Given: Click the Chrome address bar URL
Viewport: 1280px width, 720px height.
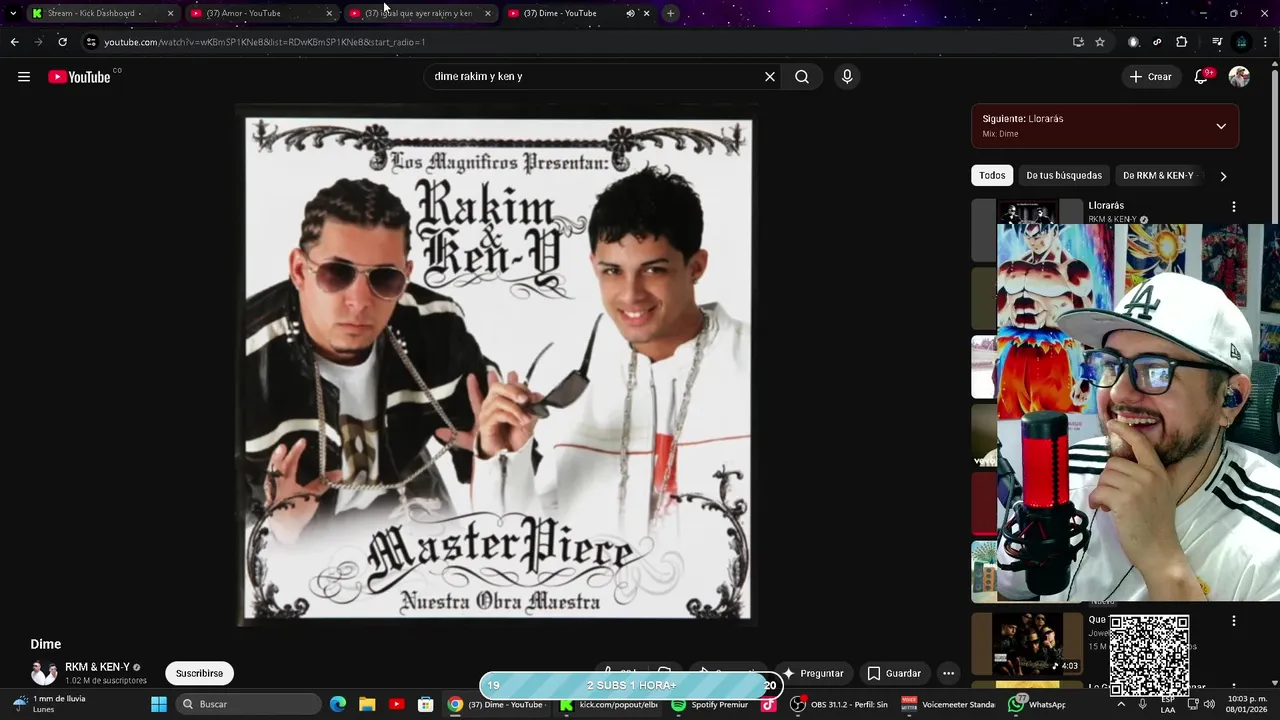Looking at the screenshot, I should (265, 42).
